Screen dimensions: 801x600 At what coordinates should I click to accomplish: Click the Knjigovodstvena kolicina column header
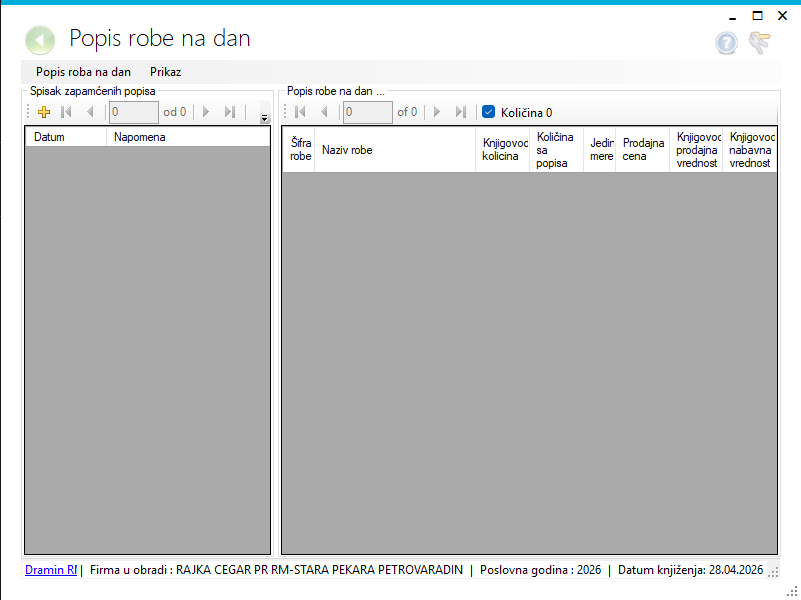[503, 150]
